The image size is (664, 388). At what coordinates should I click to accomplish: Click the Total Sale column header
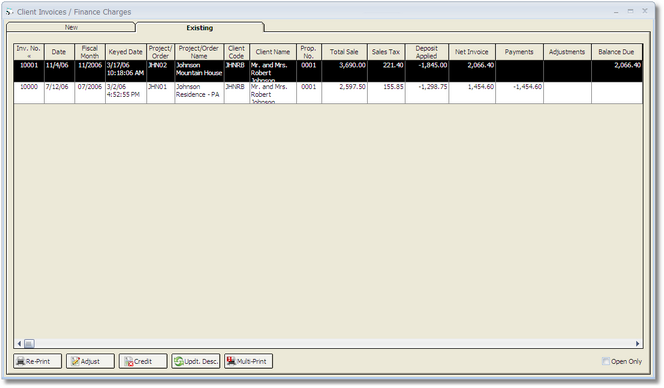(344, 52)
